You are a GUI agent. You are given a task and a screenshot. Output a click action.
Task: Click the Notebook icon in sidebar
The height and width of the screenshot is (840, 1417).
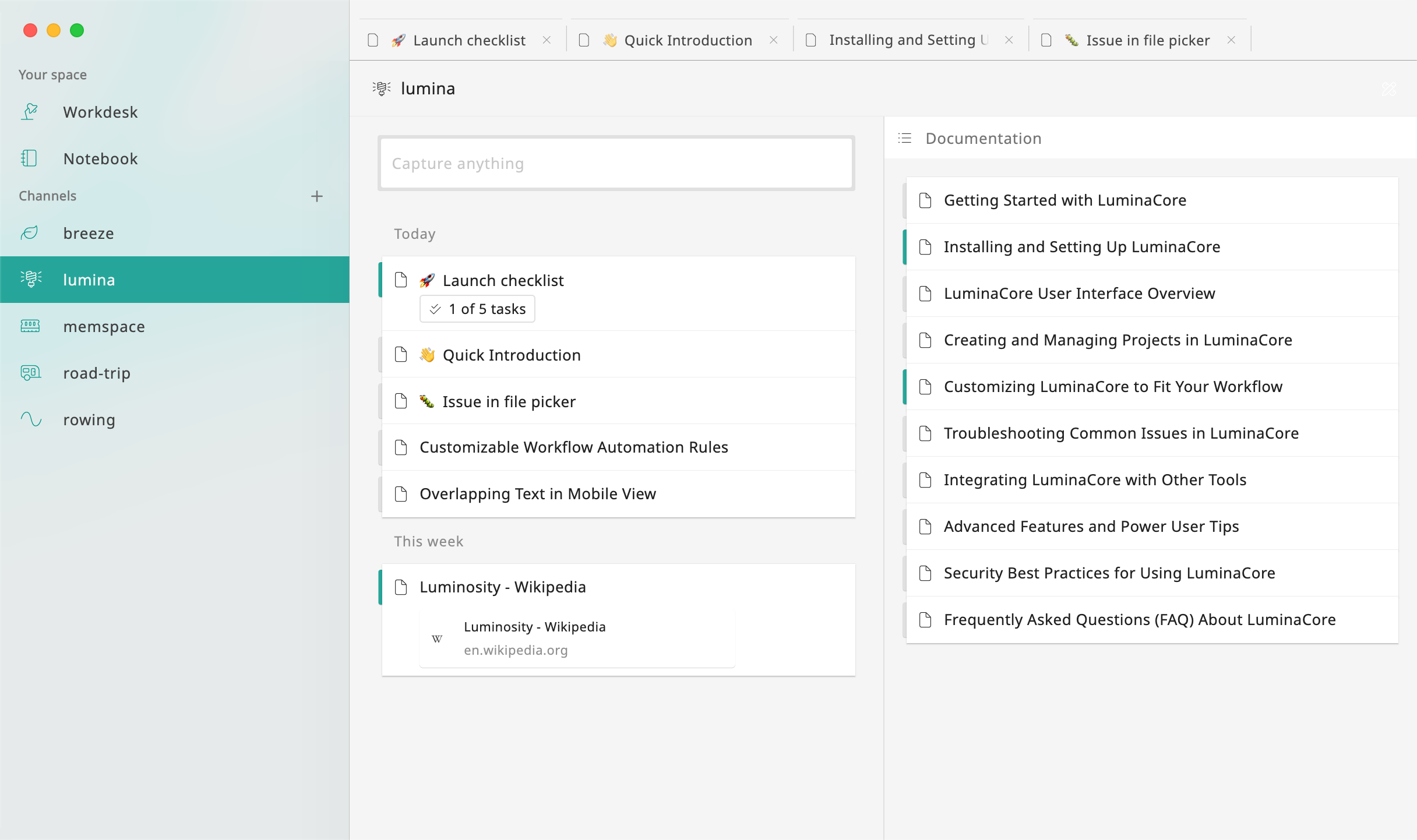coord(29,158)
